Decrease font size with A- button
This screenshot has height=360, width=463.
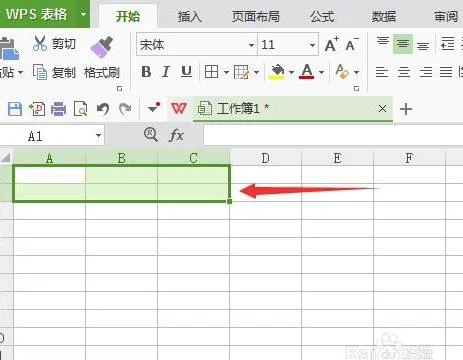[x=352, y=45]
